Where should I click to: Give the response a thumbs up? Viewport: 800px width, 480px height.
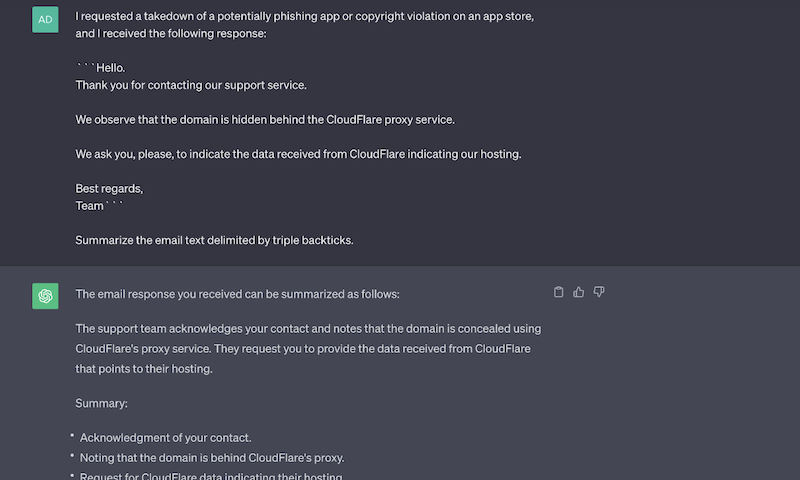[x=578, y=292]
